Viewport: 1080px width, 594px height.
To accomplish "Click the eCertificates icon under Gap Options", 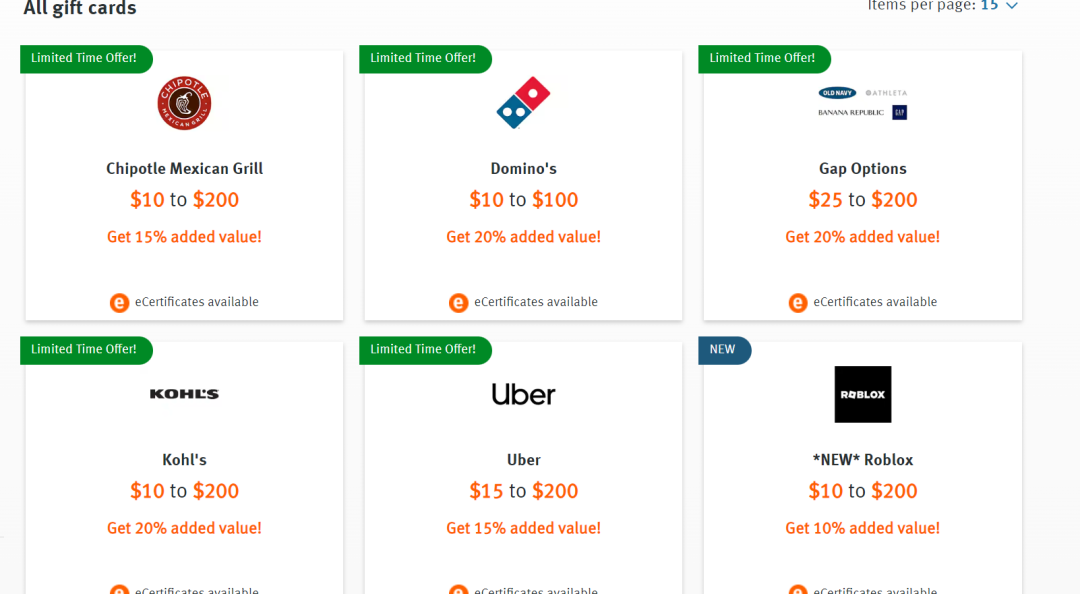I will (x=798, y=303).
